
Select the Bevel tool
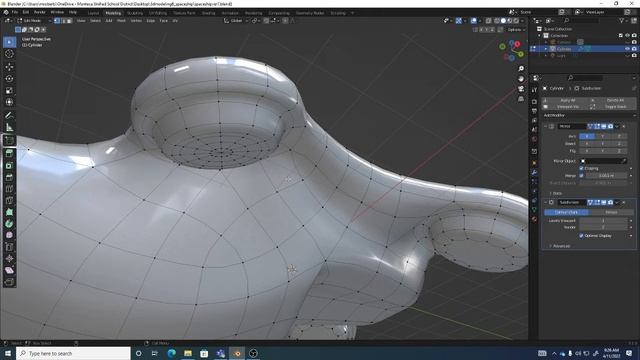click(9, 177)
